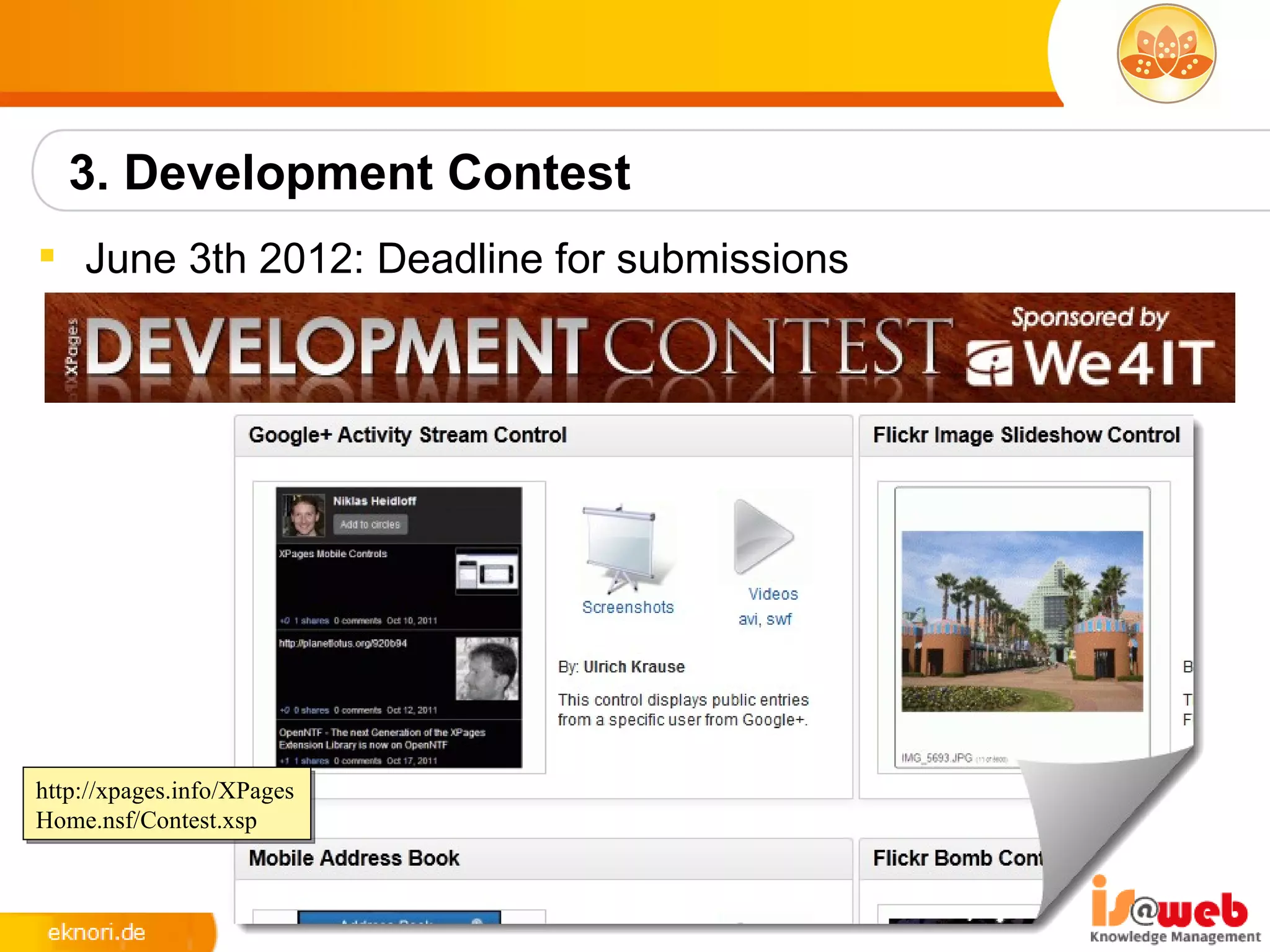Click the control description about Google+ entries

pos(683,710)
